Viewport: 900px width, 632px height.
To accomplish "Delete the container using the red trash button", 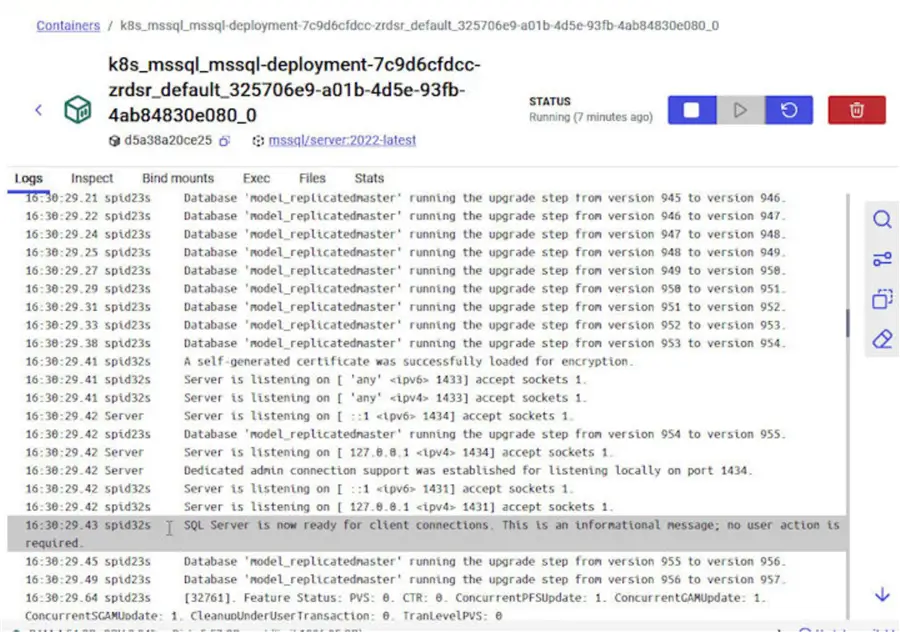I will pos(856,110).
